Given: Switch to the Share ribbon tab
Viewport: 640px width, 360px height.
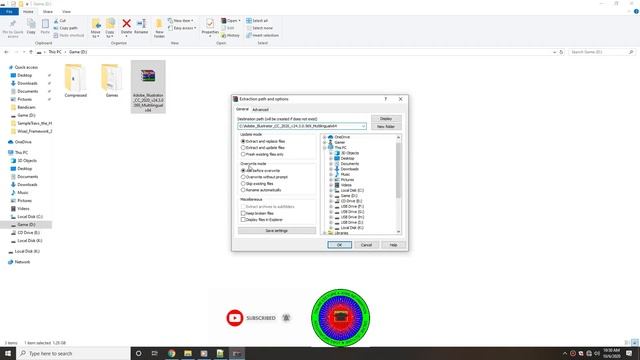Looking at the screenshot, I should pyautogui.click(x=48, y=11).
